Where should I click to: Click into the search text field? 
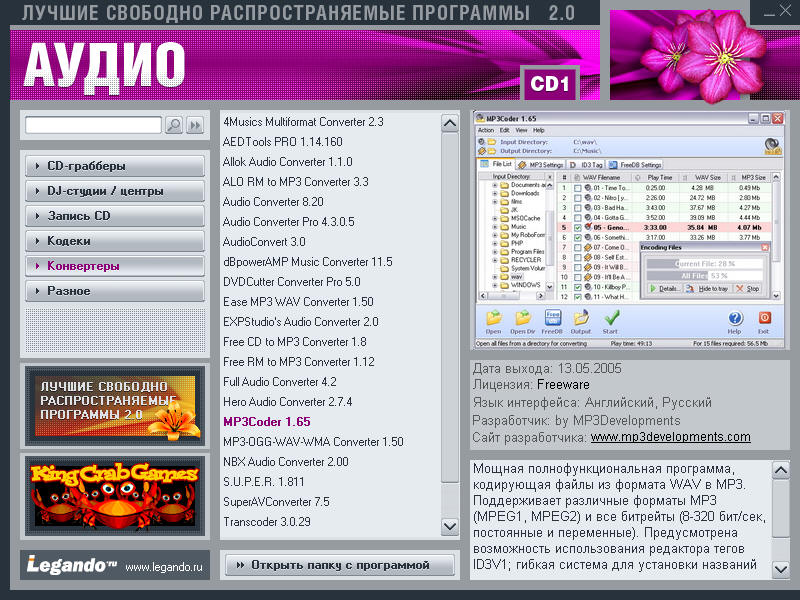pyautogui.click(x=93, y=125)
